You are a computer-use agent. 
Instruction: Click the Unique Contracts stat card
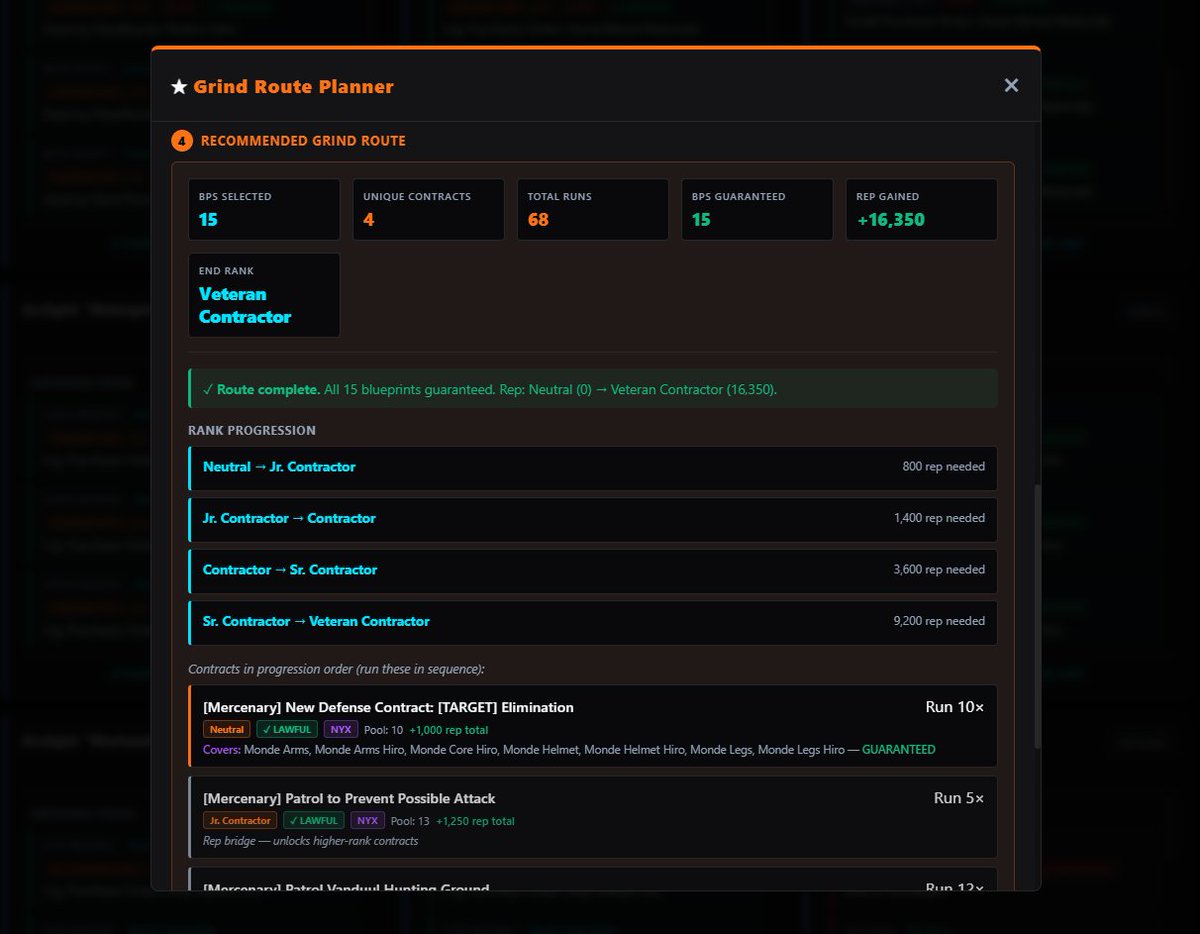point(428,210)
